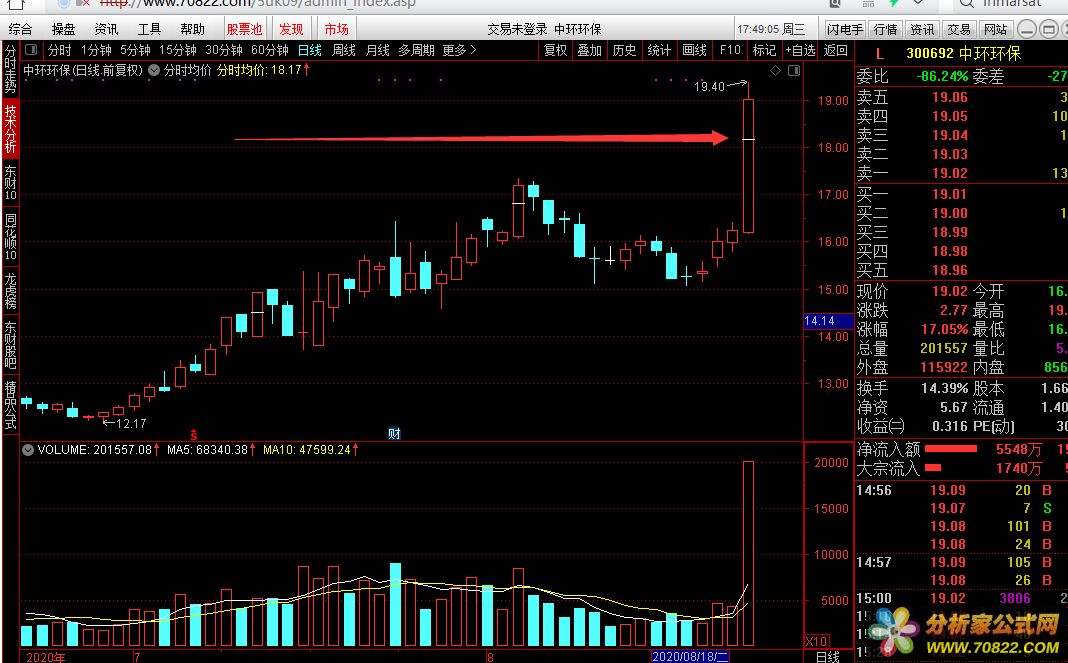The height and width of the screenshot is (663, 1068).
Task: Click the 标记 mark tool
Action: click(x=764, y=50)
